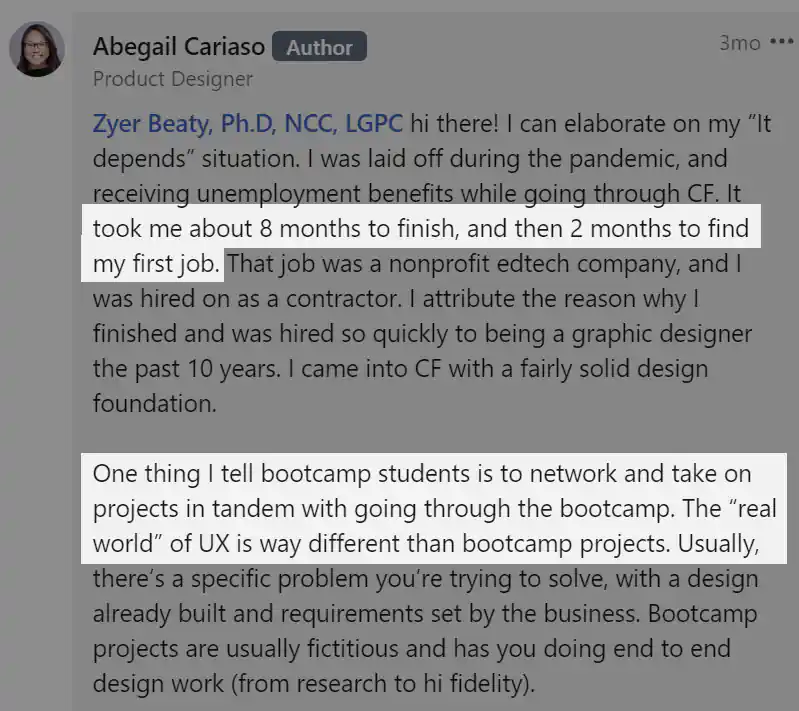Click the 3mo comment timestamp

click(739, 43)
